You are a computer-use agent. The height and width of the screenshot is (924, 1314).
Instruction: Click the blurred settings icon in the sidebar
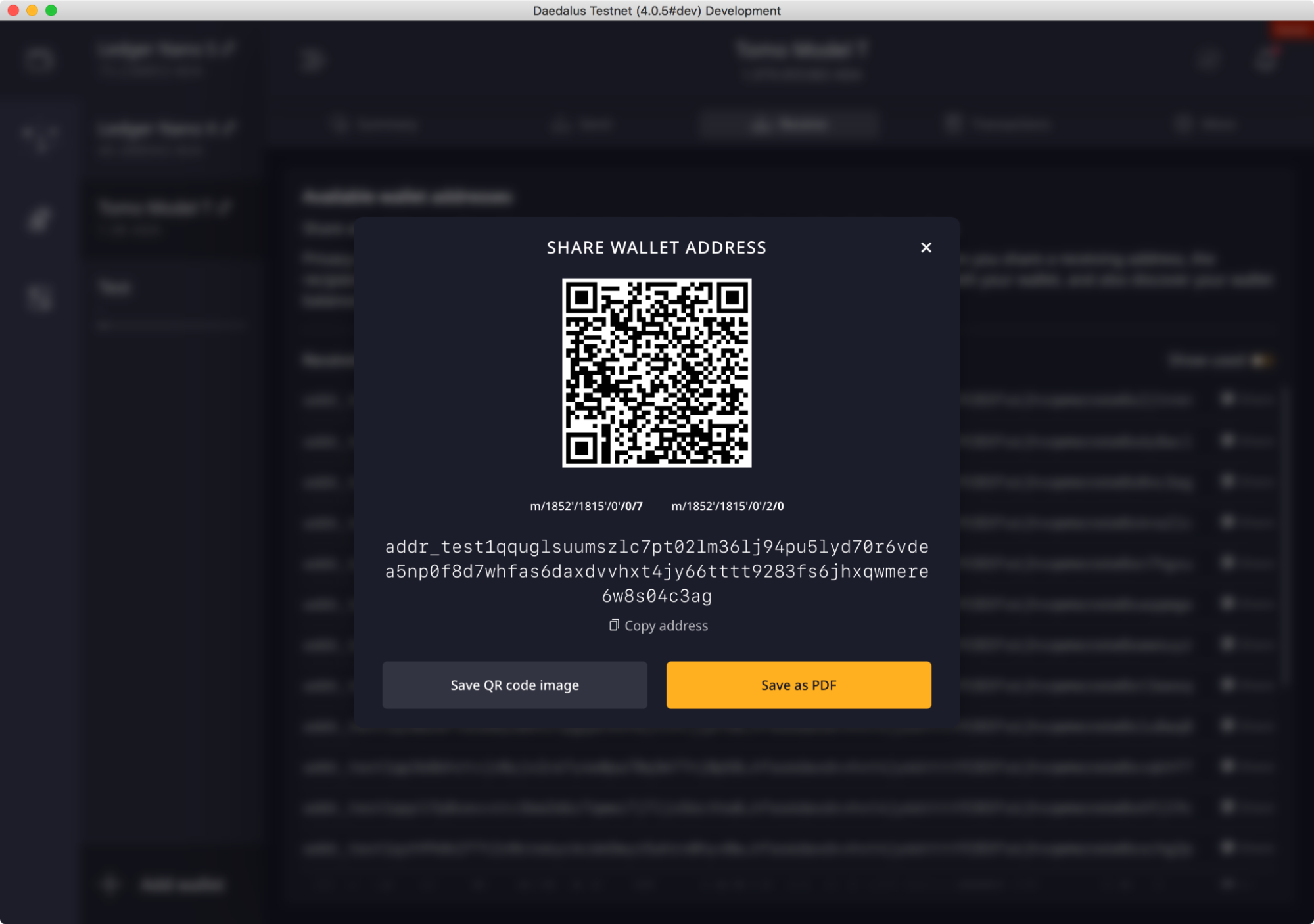pyautogui.click(x=39, y=219)
